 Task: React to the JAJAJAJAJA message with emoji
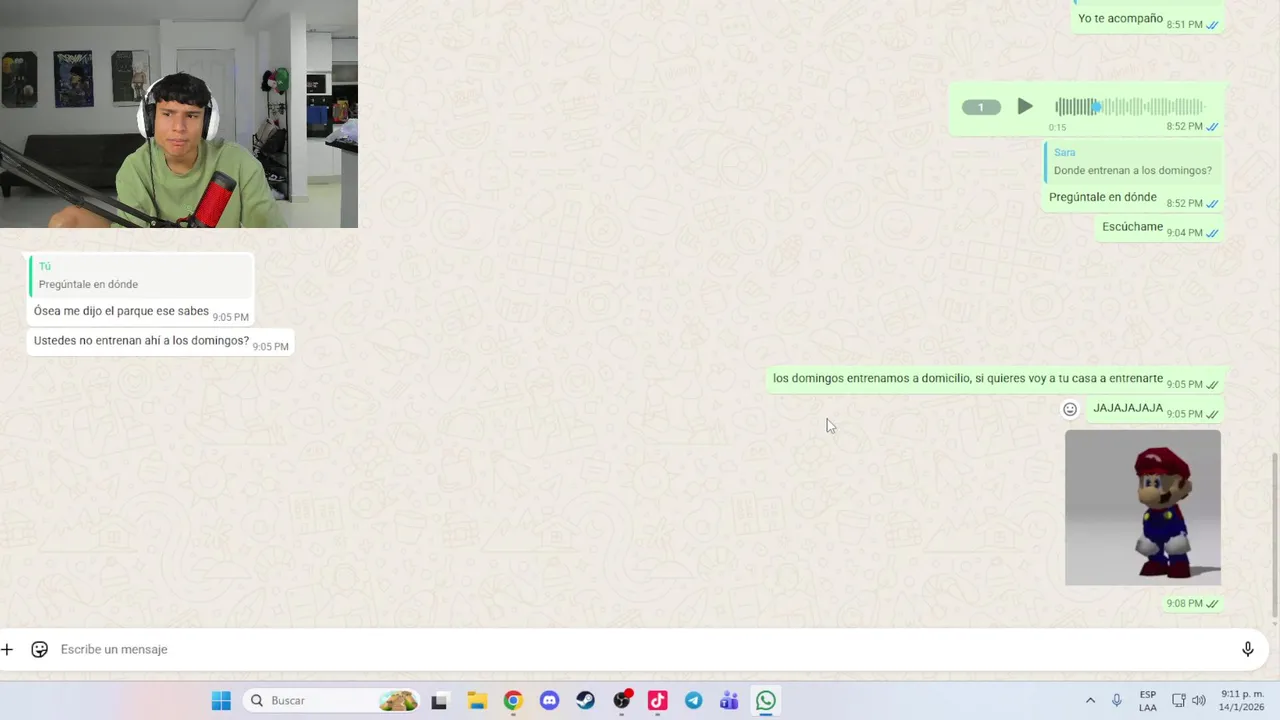(1070, 409)
